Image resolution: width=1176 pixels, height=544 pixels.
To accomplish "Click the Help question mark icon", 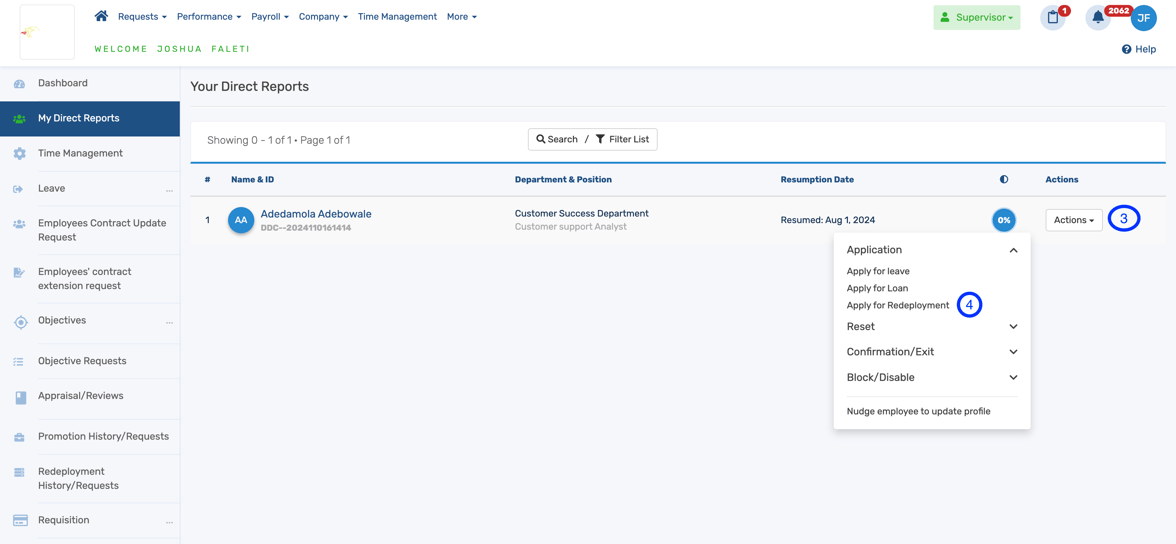I will [1126, 49].
